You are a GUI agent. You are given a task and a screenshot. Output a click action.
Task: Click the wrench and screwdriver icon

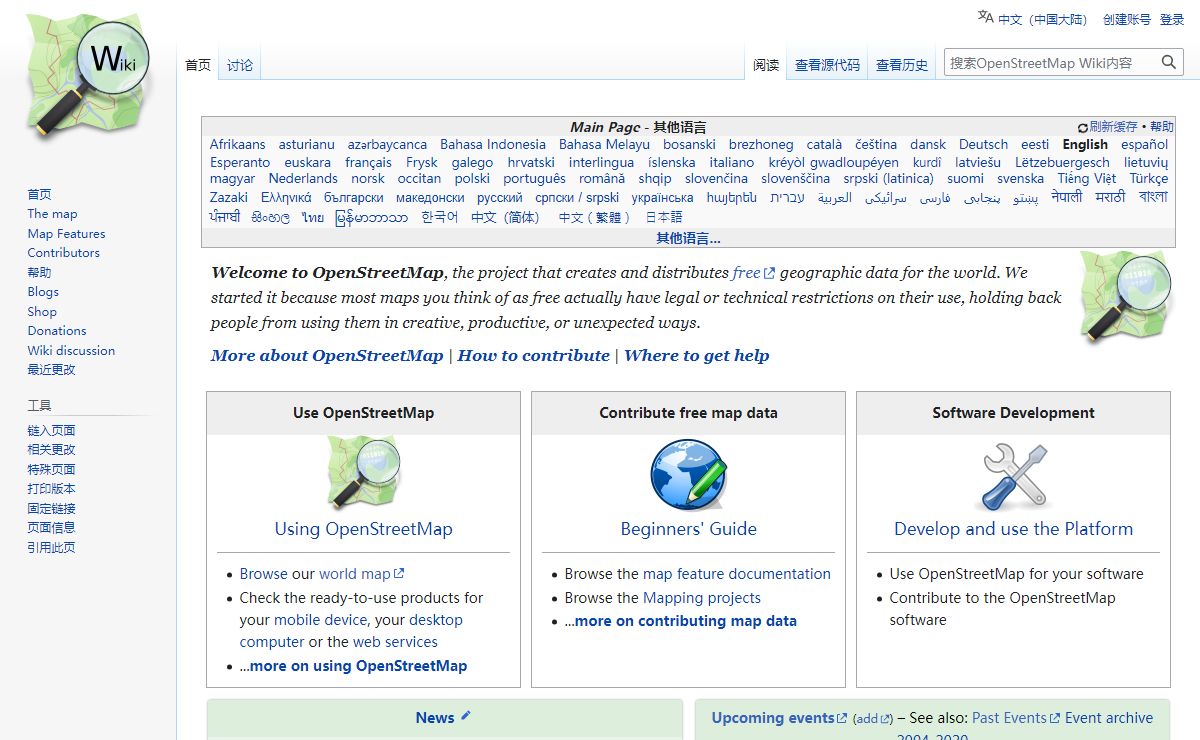[1013, 477]
